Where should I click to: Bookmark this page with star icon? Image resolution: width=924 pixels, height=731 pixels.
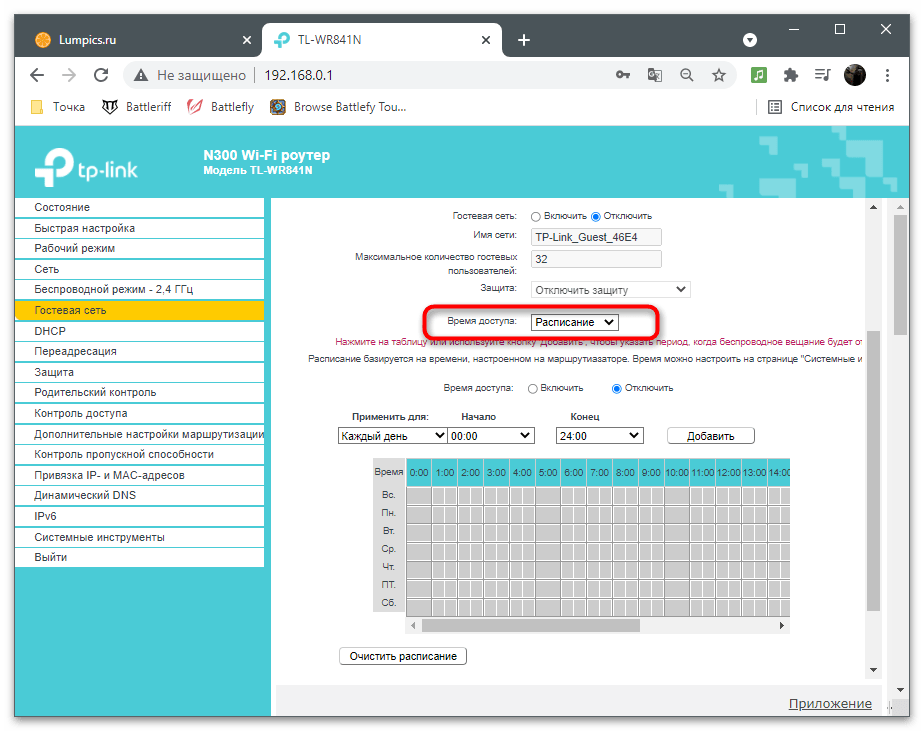tap(718, 75)
